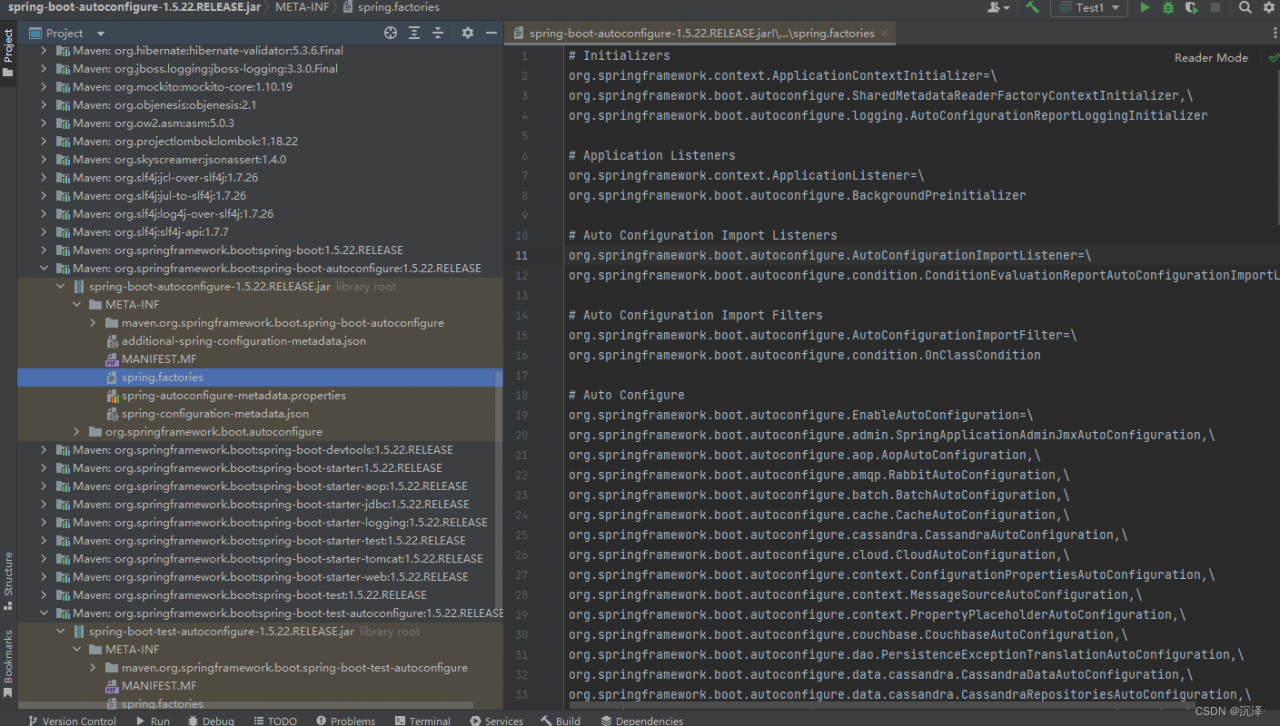Viewport: 1280px width, 726px height.
Task: Click the jar name in breadcrumb bar
Action: click(x=134, y=7)
